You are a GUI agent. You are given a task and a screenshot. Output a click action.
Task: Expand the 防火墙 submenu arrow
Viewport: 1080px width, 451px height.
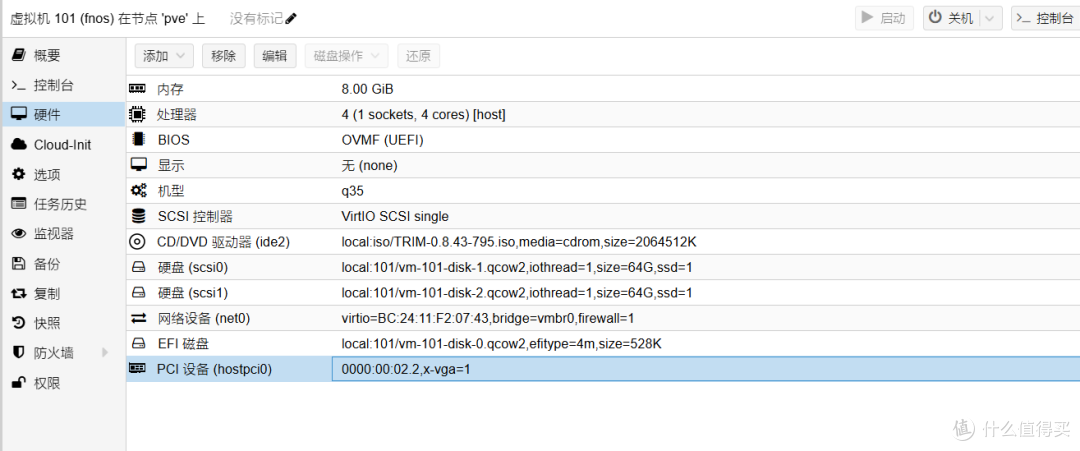(104, 353)
